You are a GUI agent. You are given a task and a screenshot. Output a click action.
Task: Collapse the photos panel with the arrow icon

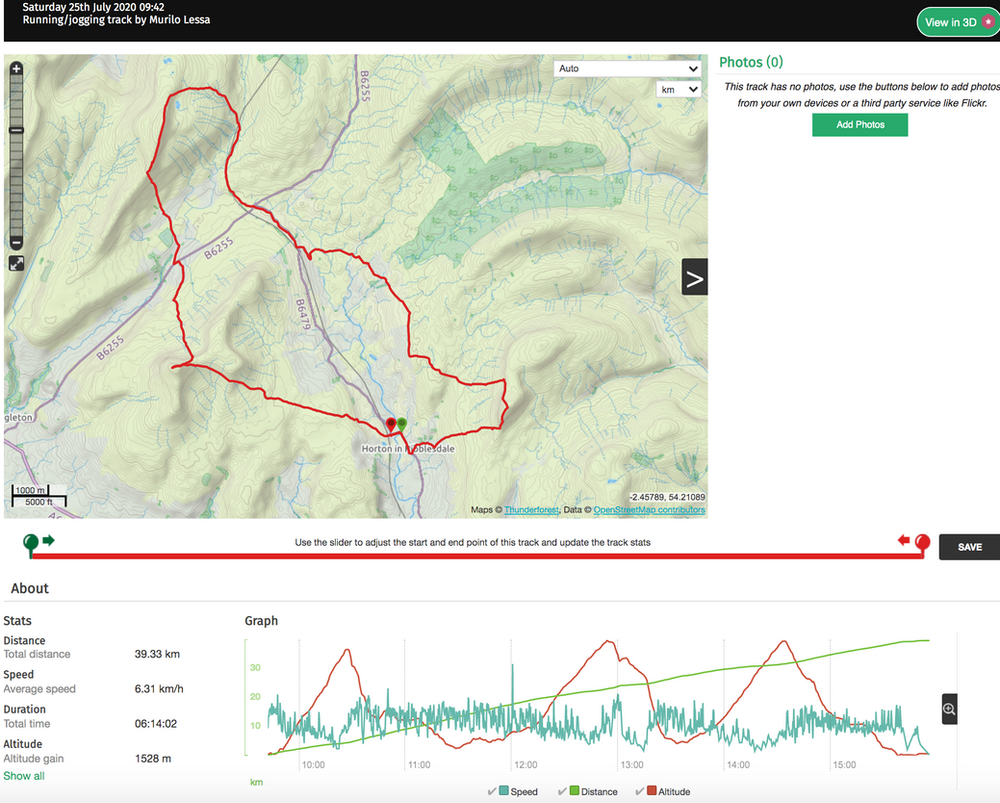coord(695,276)
